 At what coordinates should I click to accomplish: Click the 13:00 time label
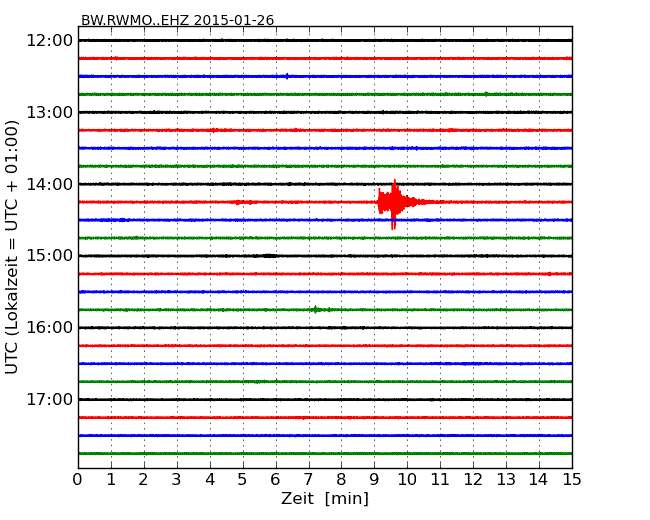(50, 112)
